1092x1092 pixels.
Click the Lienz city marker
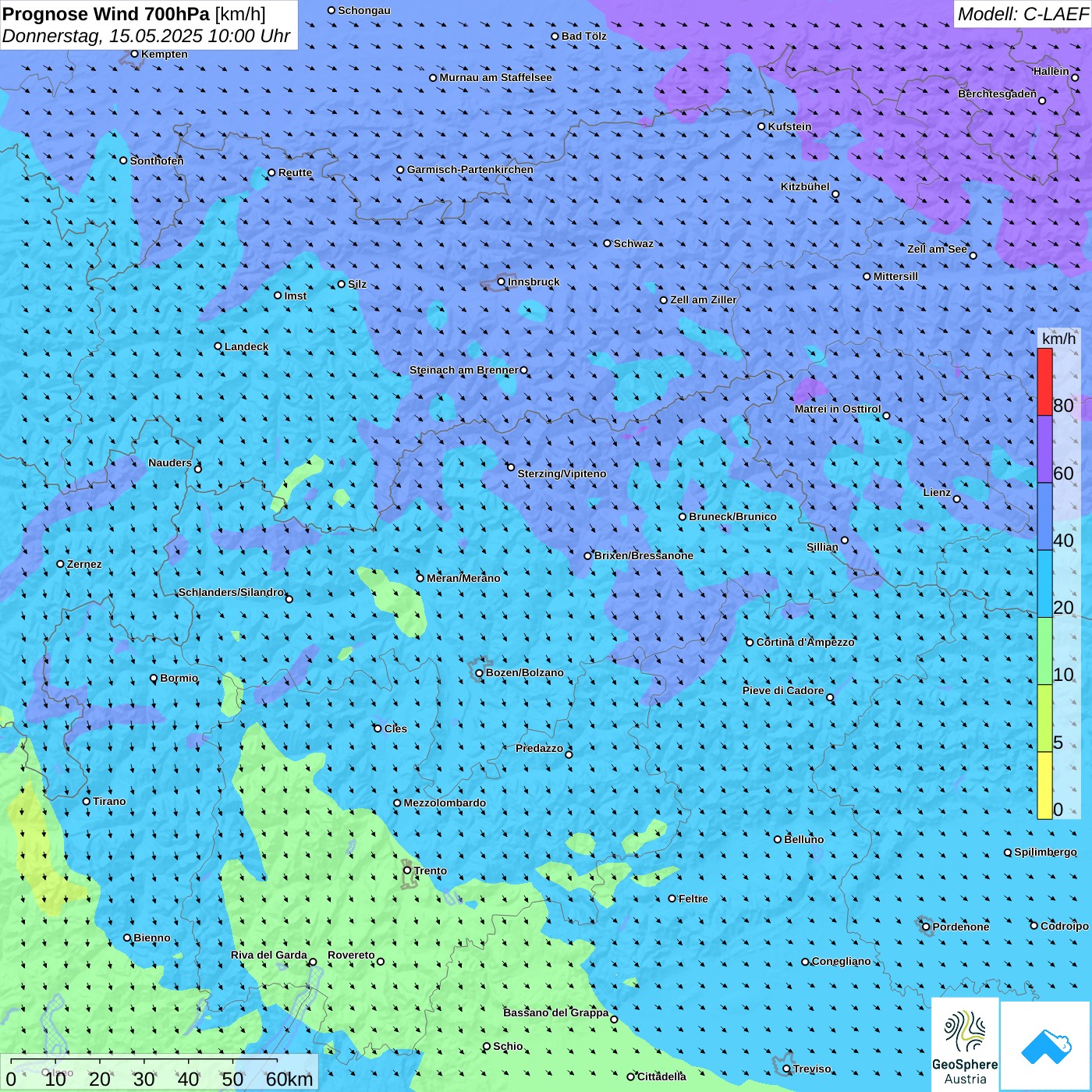coord(957,499)
